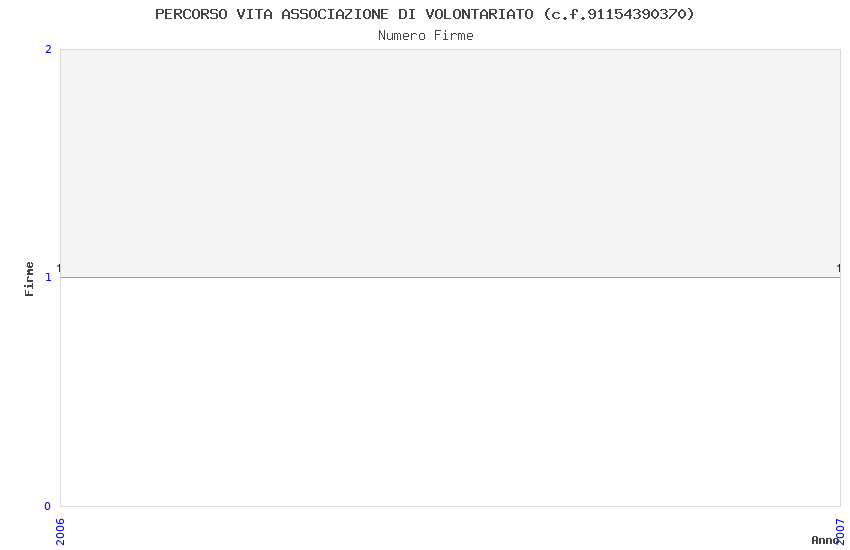
Task: Click the word PERCORSO in the title
Action: tap(191, 15)
